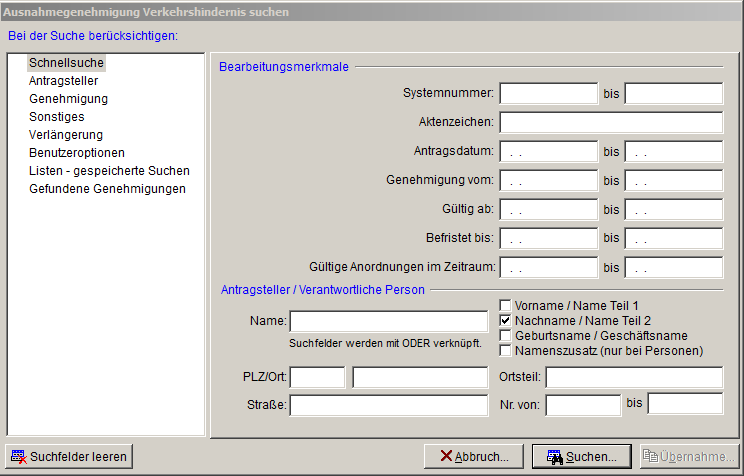Select Verlängerung category
The image size is (744, 476).
(x=66, y=135)
